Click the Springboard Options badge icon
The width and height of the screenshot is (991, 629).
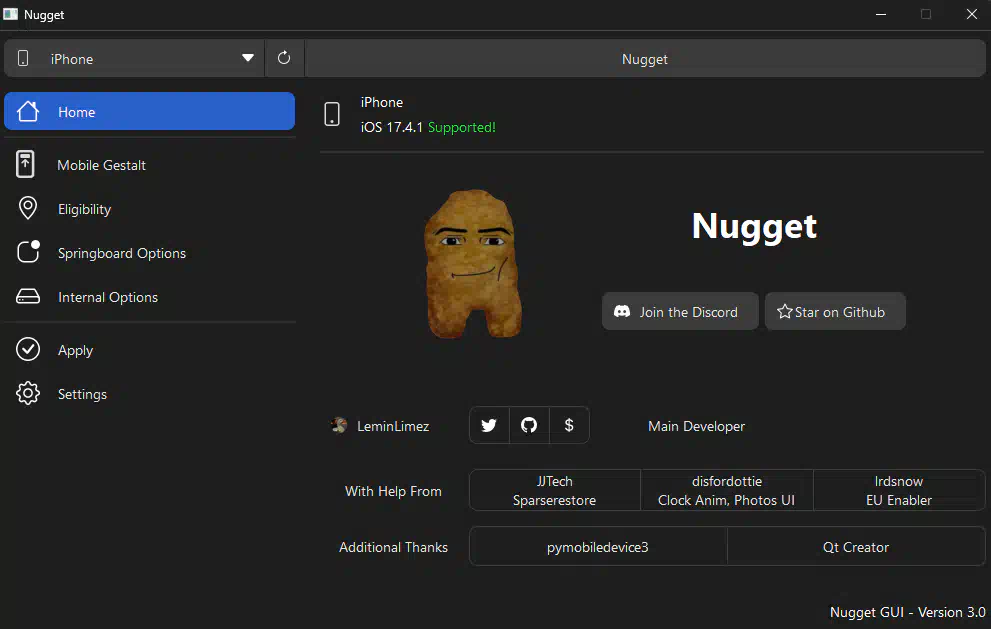(x=28, y=252)
